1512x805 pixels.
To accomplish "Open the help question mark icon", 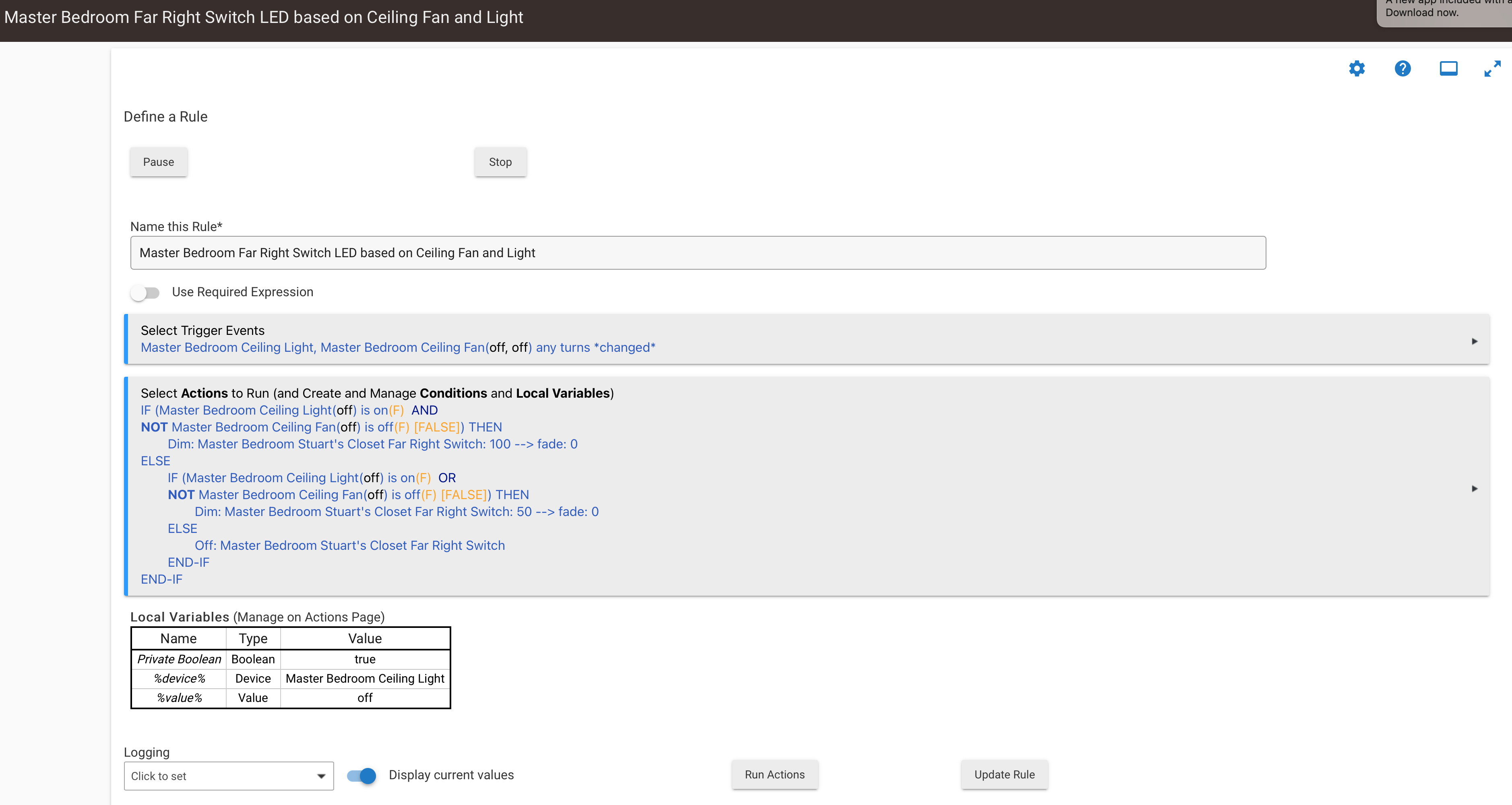I will pos(1402,69).
